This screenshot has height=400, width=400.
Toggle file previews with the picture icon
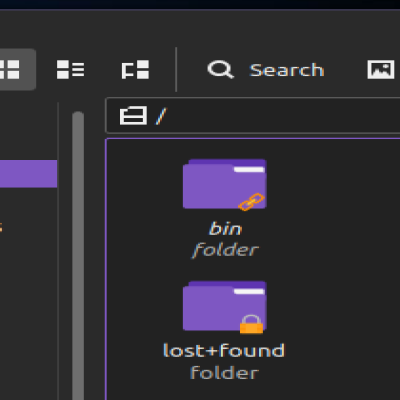[381, 69]
